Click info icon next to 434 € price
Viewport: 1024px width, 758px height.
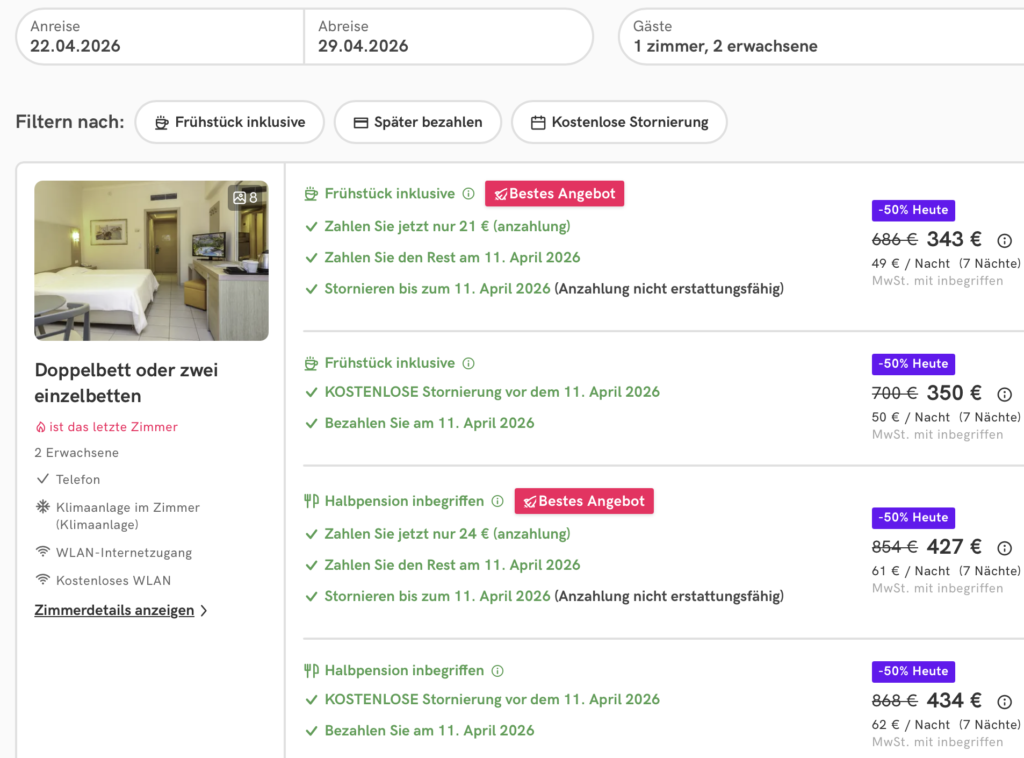(x=1005, y=702)
